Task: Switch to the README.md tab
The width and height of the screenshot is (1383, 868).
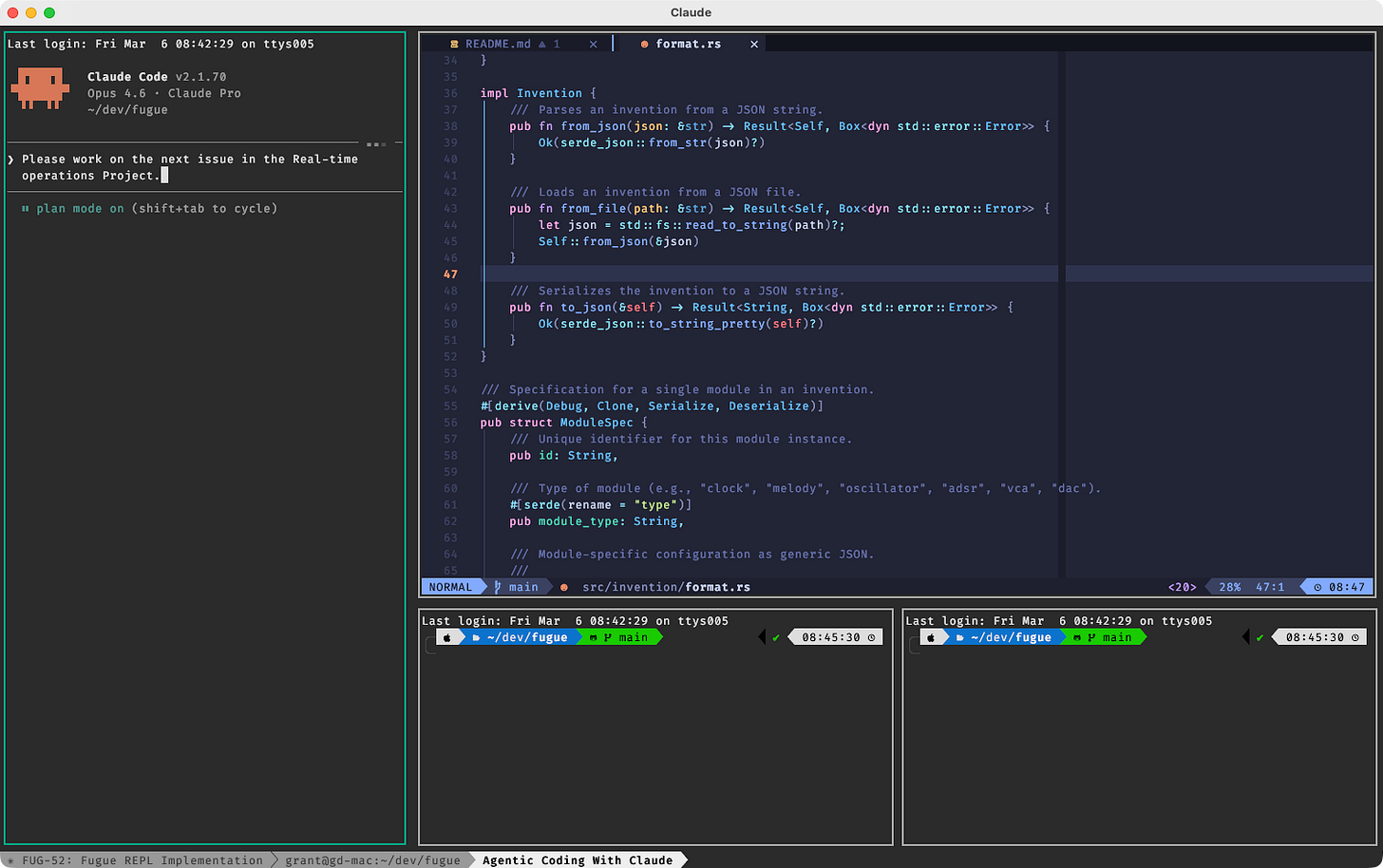Action: (x=498, y=44)
